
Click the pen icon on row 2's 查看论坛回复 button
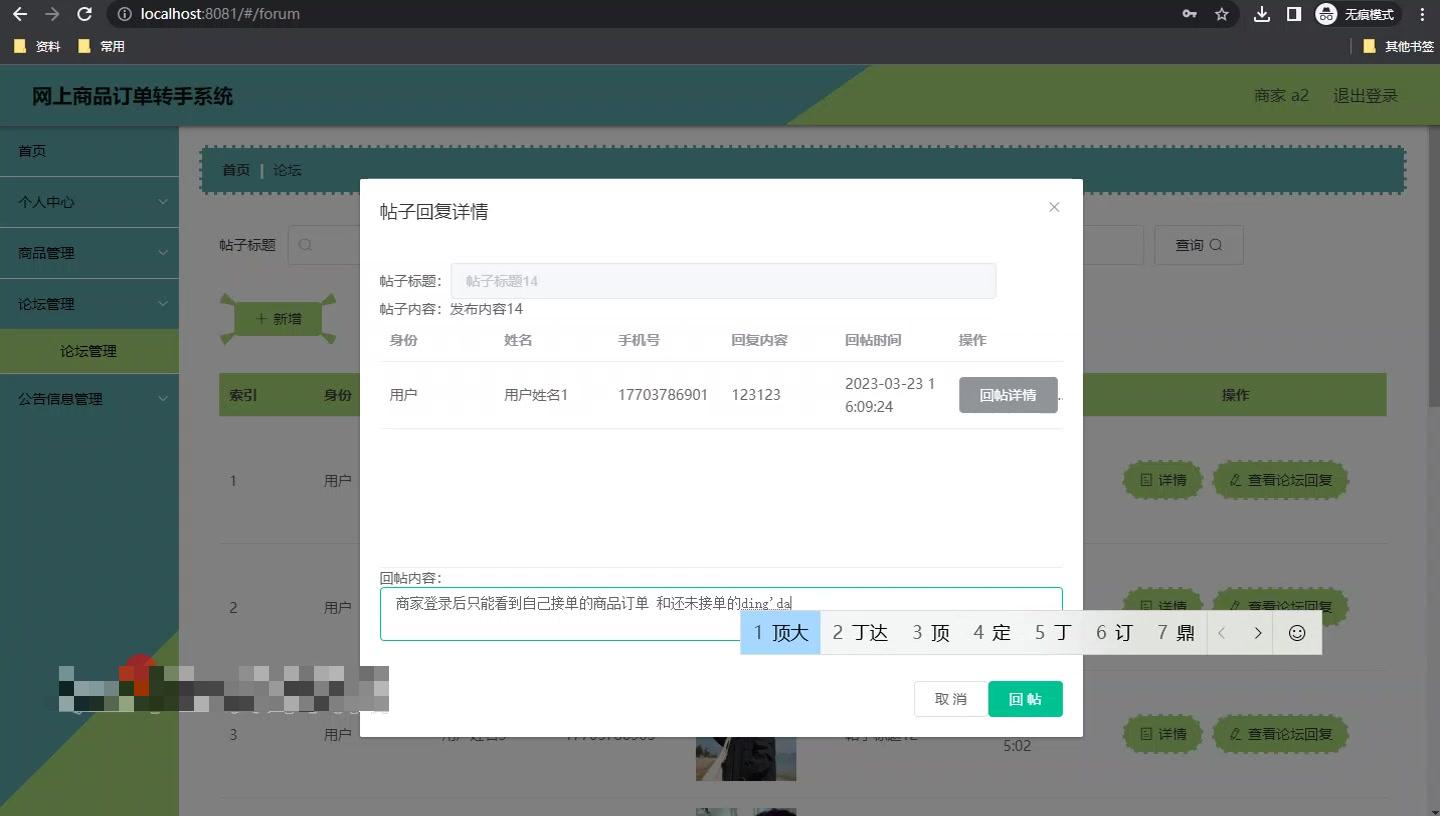click(x=1235, y=607)
